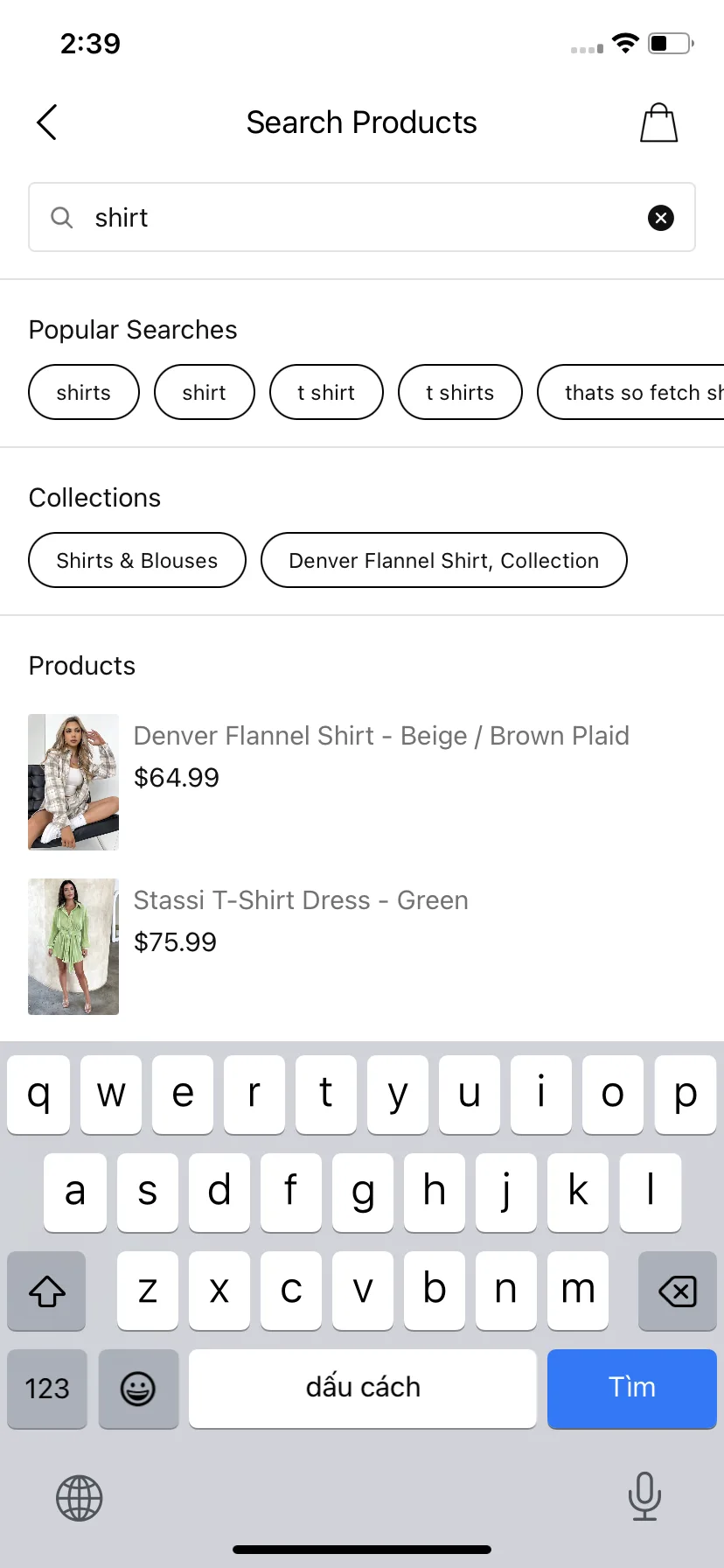Open Stassi T-Shirt Dress - Green listing

click(x=301, y=900)
